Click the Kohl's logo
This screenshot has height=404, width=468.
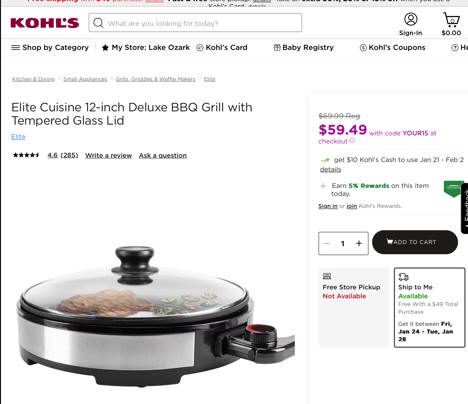point(45,23)
